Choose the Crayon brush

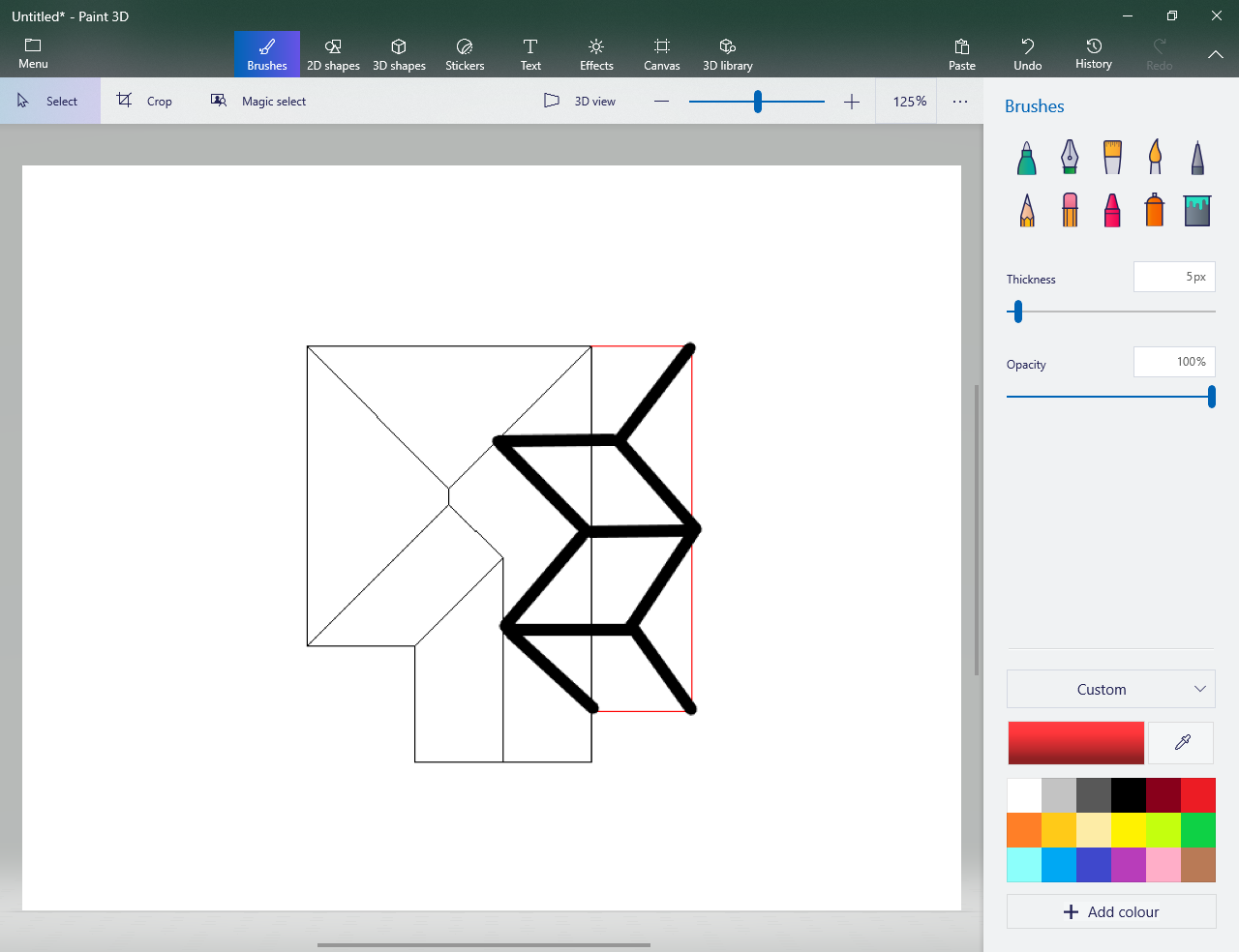tap(1112, 210)
